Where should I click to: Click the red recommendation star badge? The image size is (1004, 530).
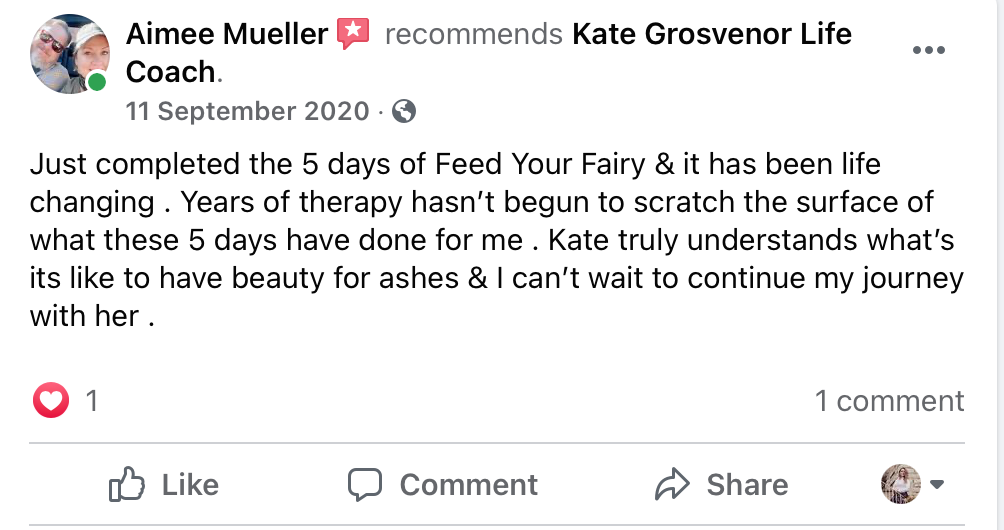[x=353, y=35]
